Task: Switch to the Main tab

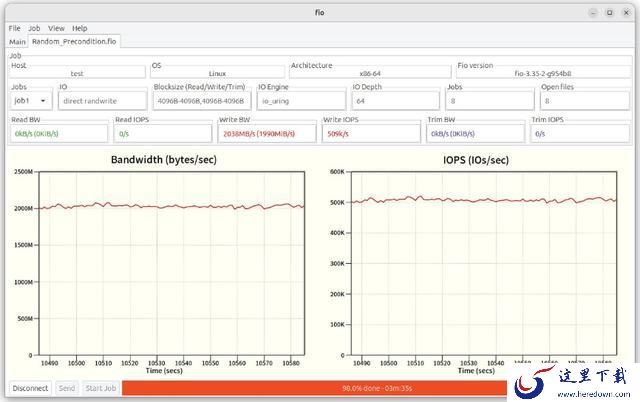Action: pyautogui.click(x=17, y=42)
